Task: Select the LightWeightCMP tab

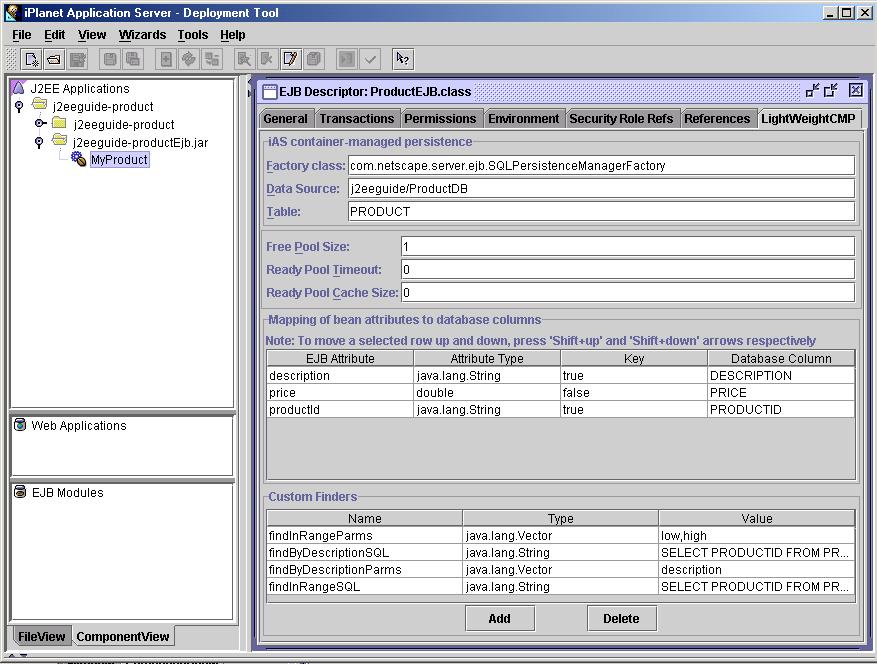Action: coord(808,119)
